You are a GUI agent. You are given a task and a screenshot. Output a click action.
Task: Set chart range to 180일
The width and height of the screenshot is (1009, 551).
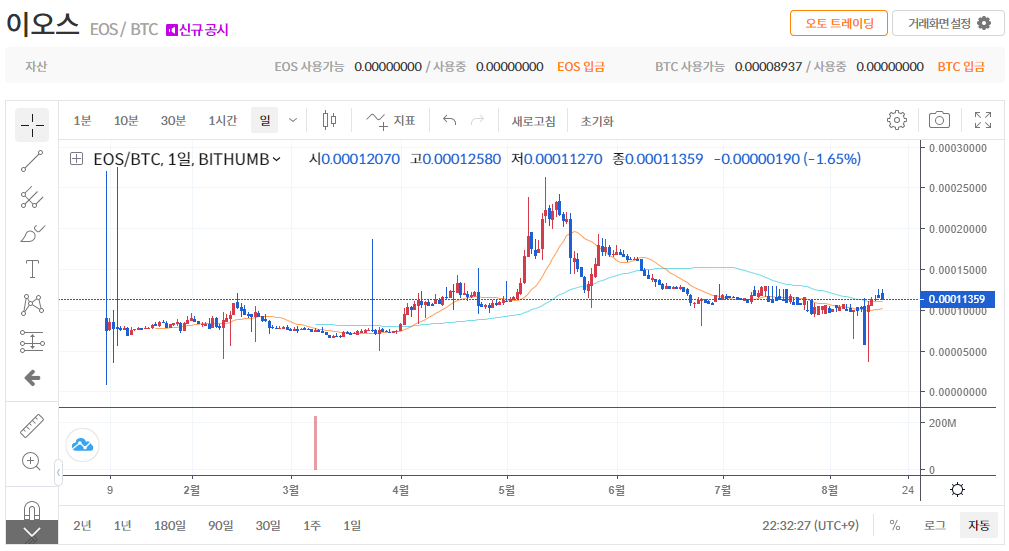tap(170, 526)
